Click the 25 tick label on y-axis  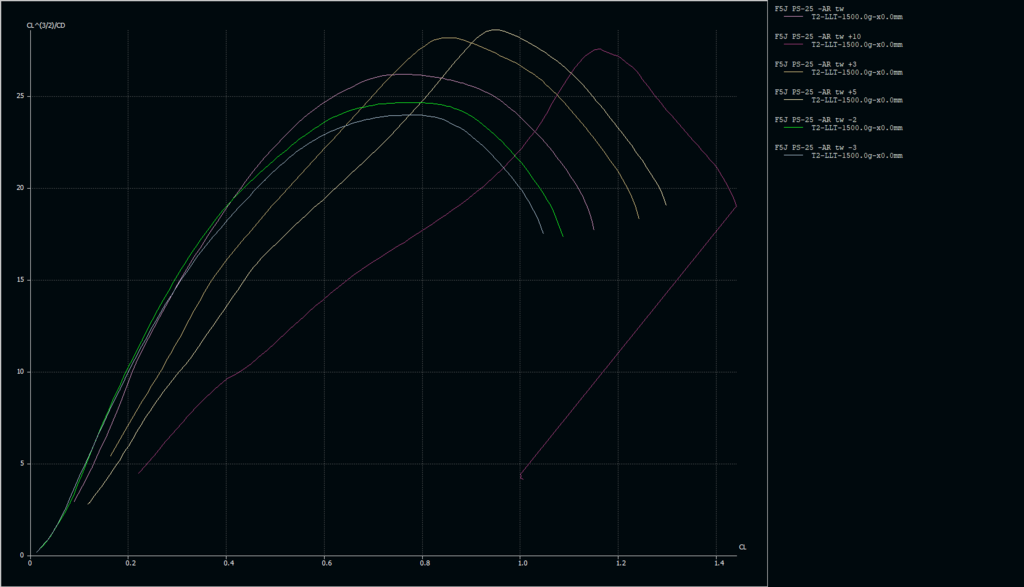pos(21,97)
